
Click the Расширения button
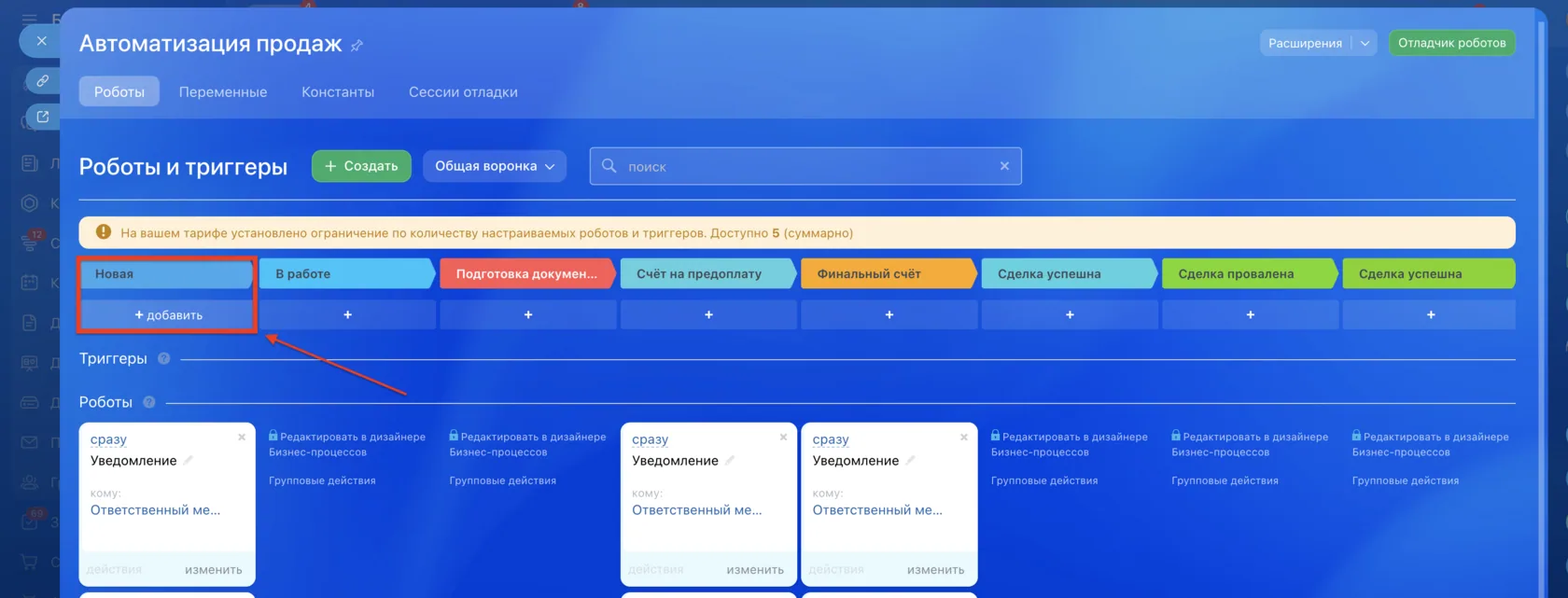click(x=1305, y=43)
